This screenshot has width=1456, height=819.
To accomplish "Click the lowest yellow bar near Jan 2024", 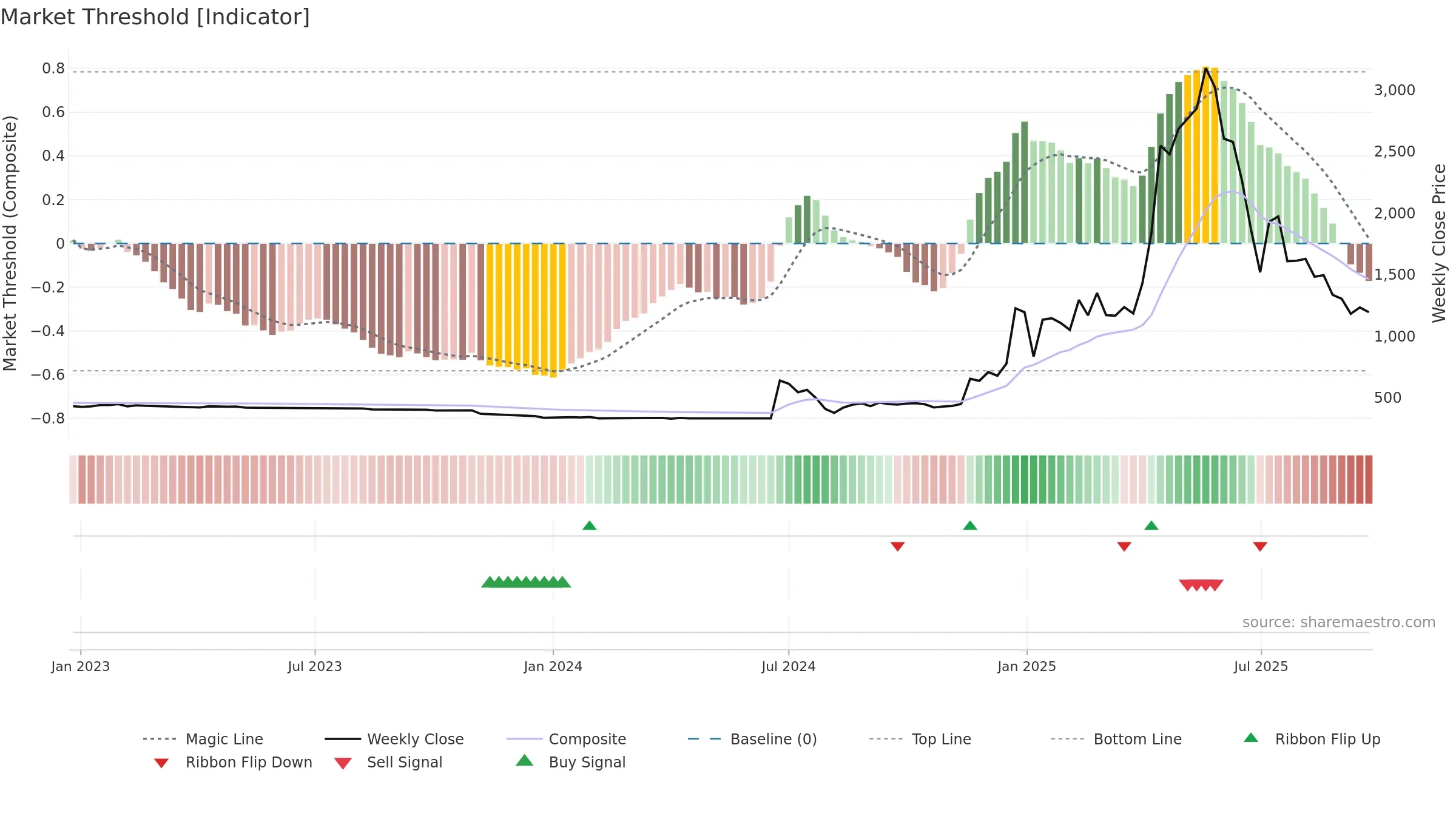I will pyautogui.click(x=553, y=311).
